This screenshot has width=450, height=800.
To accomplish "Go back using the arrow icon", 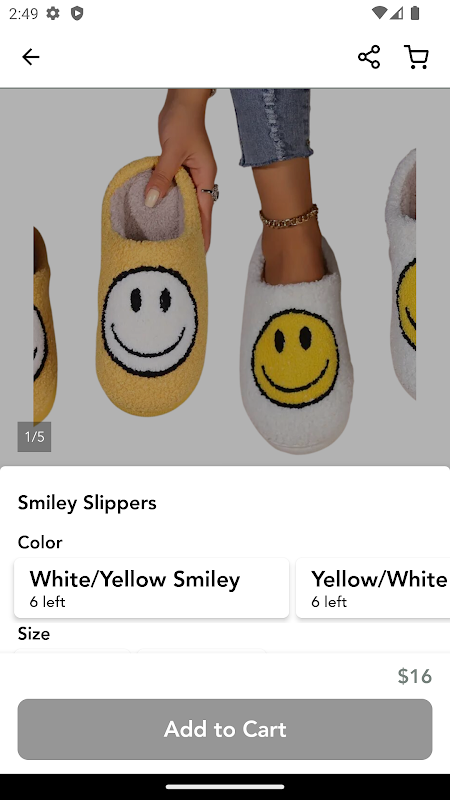I will 31,57.
